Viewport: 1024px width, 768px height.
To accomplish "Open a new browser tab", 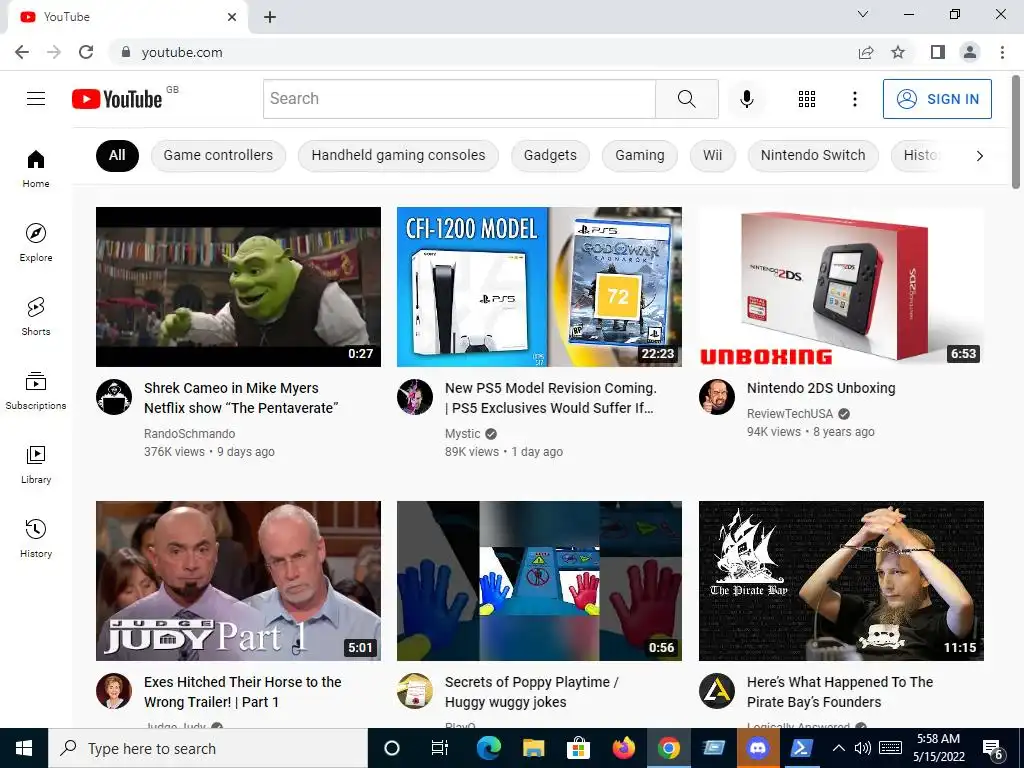I will (x=270, y=17).
